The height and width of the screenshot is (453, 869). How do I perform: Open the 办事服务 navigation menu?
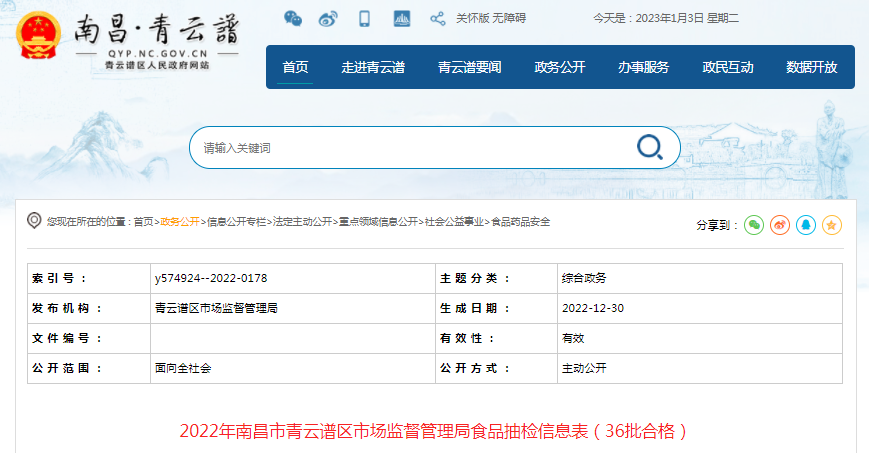[643, 68]
